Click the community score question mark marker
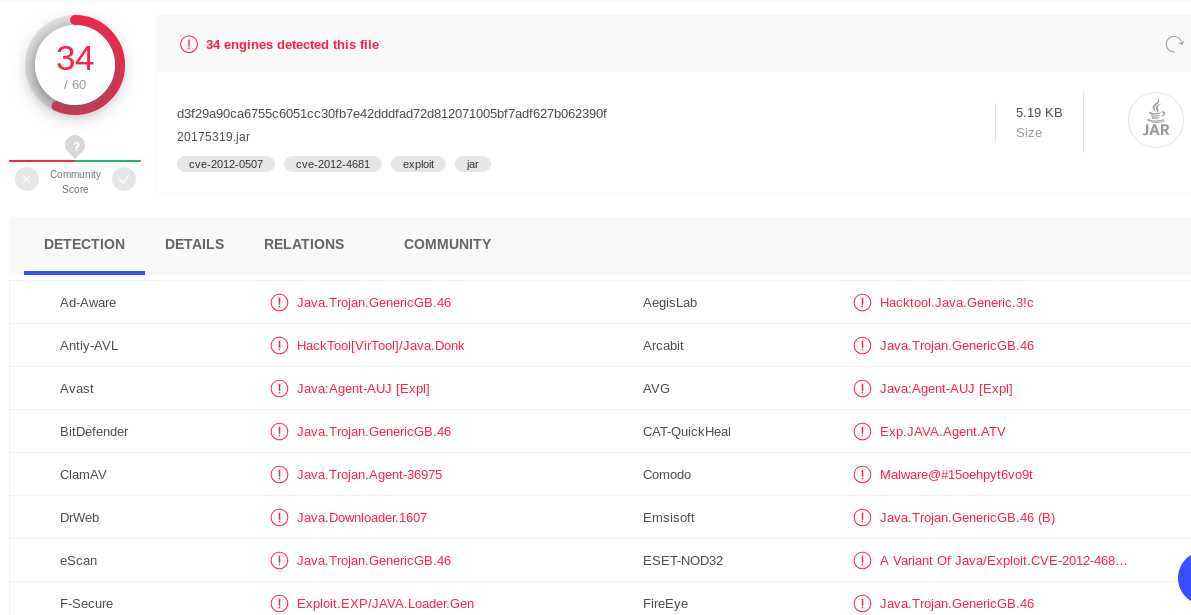This screenshot has width=1191, height=615. (74, 146)
